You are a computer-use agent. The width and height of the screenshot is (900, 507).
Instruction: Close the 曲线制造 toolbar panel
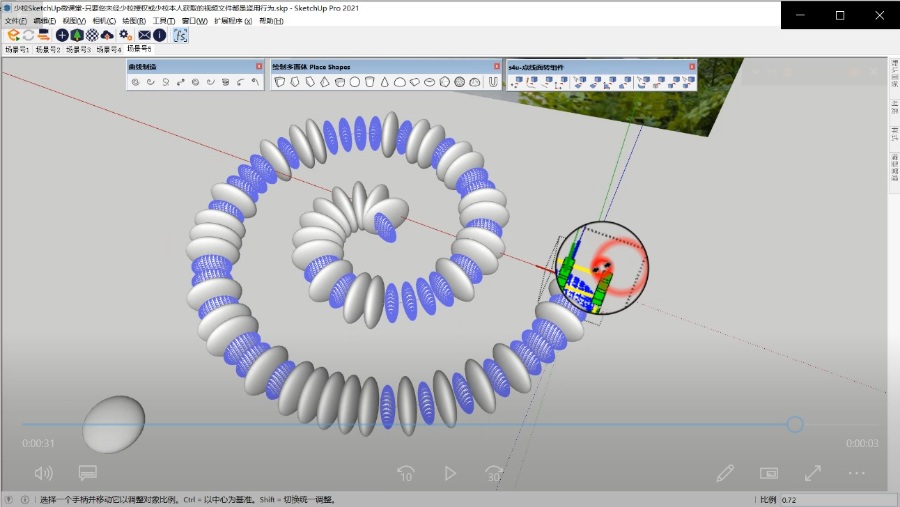pos(259,67)
